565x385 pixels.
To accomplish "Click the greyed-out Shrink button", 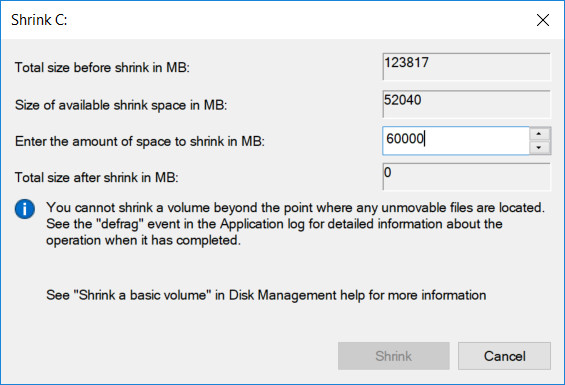I will [x=393, y=356].
